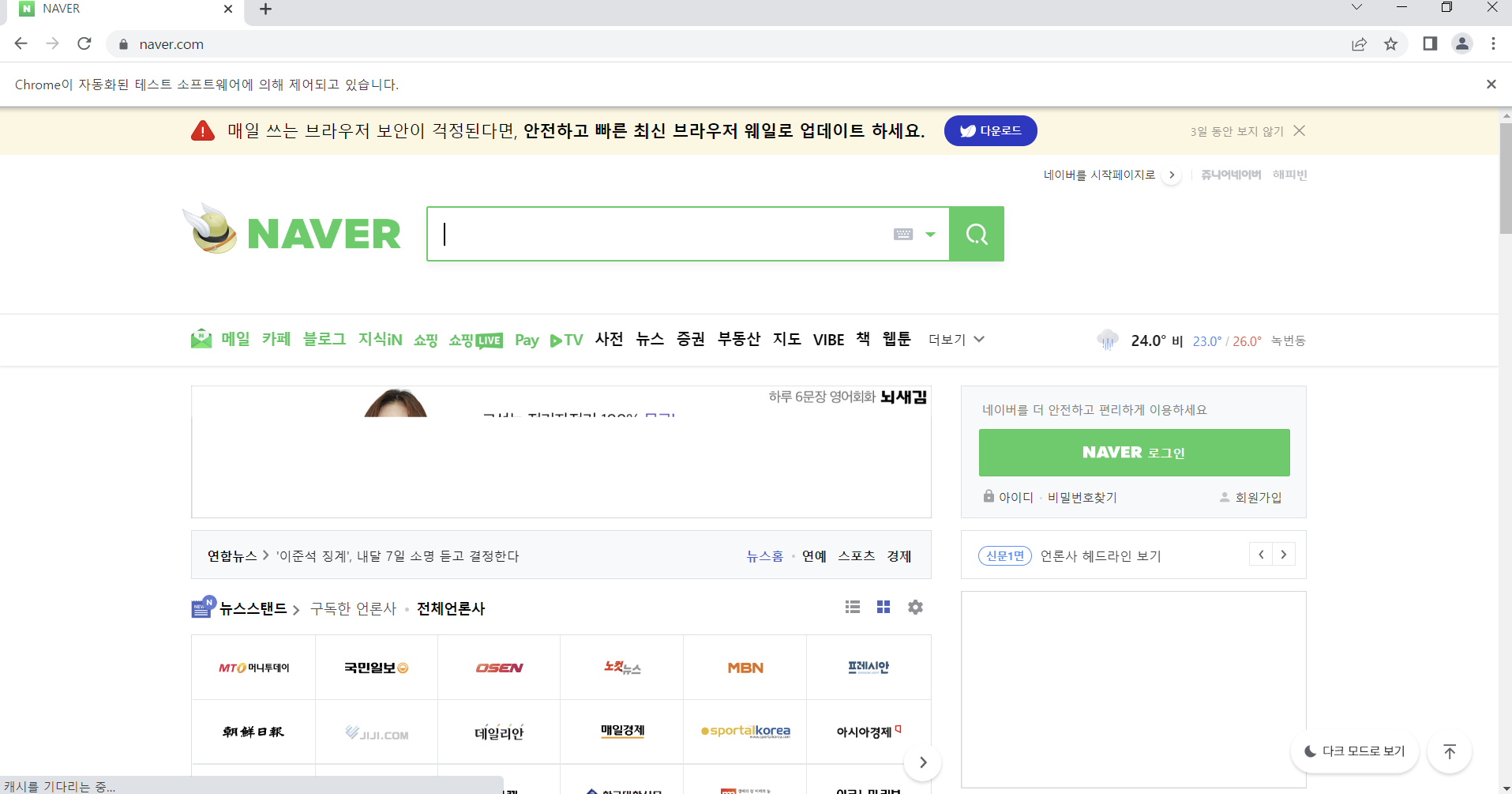
Task: Open 해피빈 link
Action: tap(1290, 175)
